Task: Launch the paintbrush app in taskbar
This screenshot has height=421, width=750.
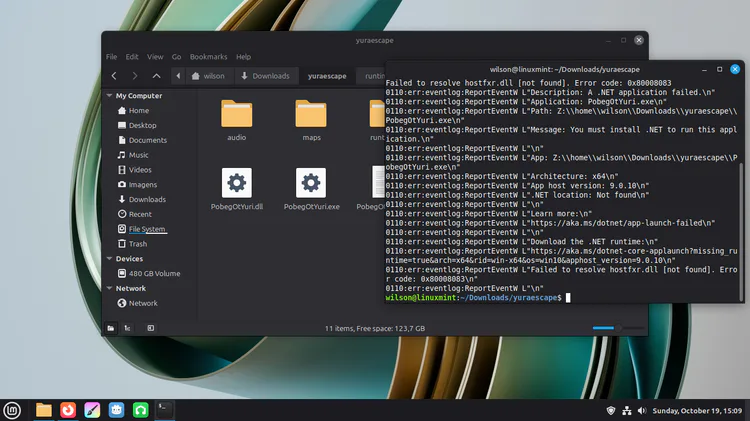Action: [x=92, y=410]
